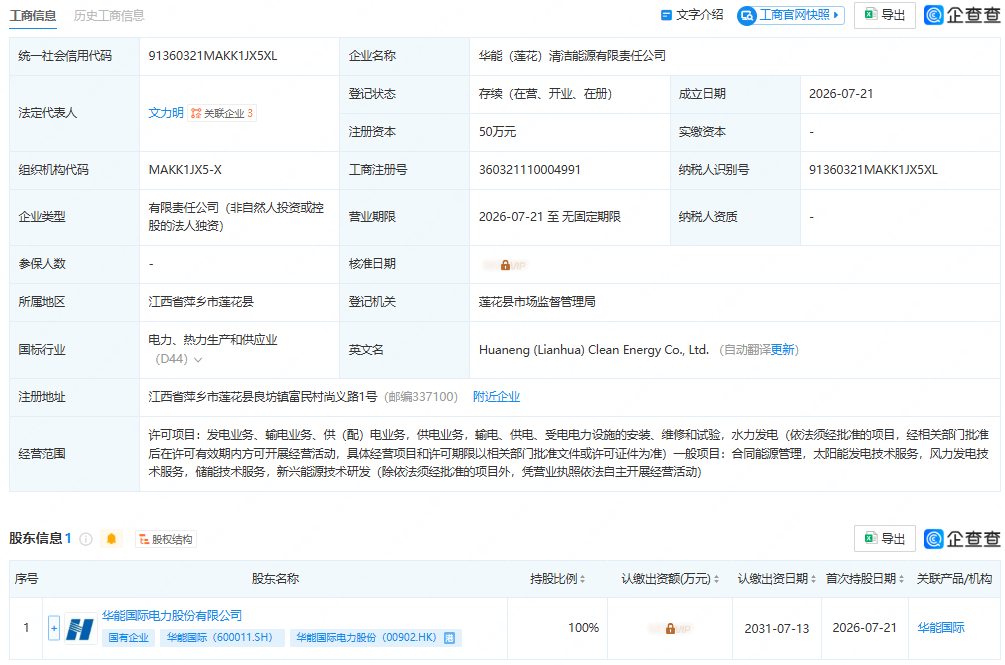The height and width of the screenshot is (665, 1005).
Task: Open 工商官网快照 snapshot
Action: 790,15
